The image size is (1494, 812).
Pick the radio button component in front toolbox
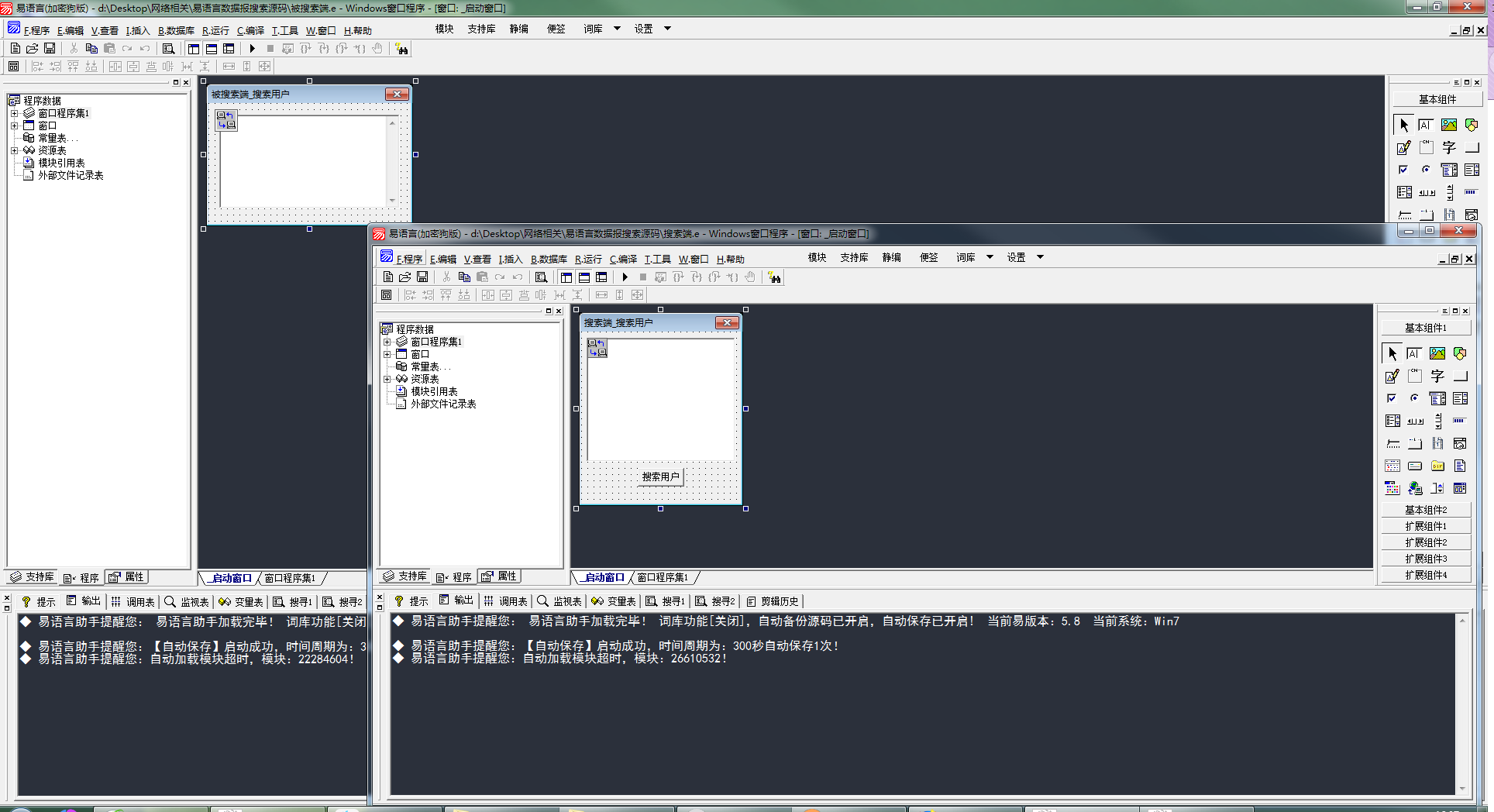pyautogui.click(x=1415, y=399)
